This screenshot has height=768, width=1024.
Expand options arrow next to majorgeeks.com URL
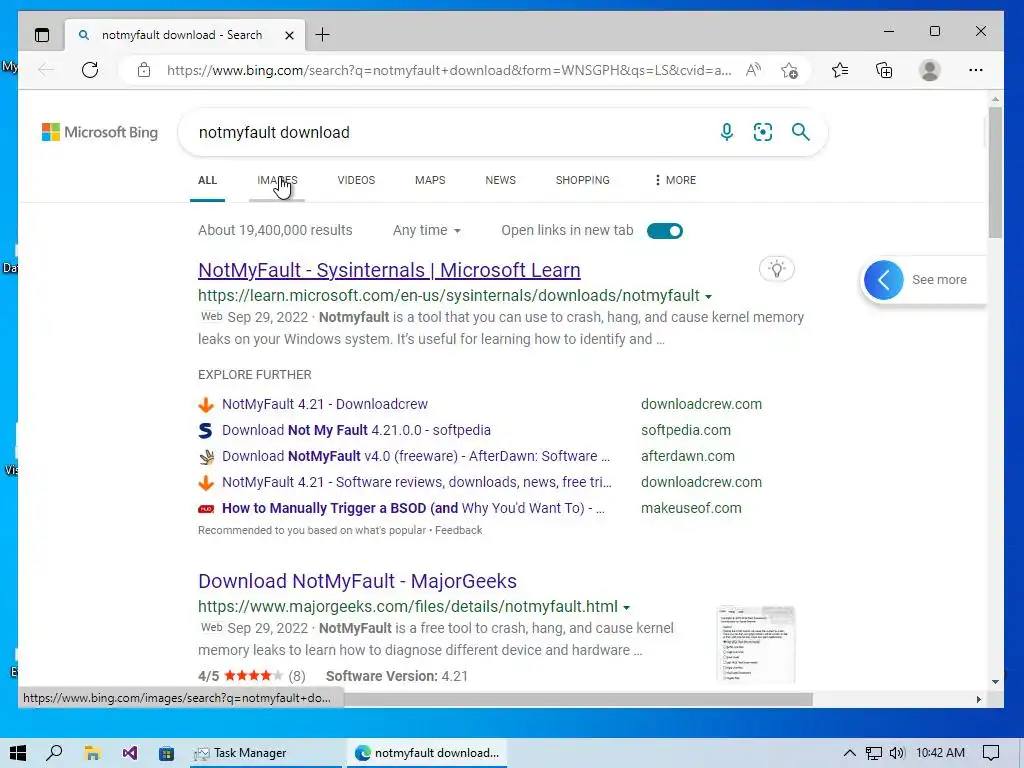pos(626,607)
